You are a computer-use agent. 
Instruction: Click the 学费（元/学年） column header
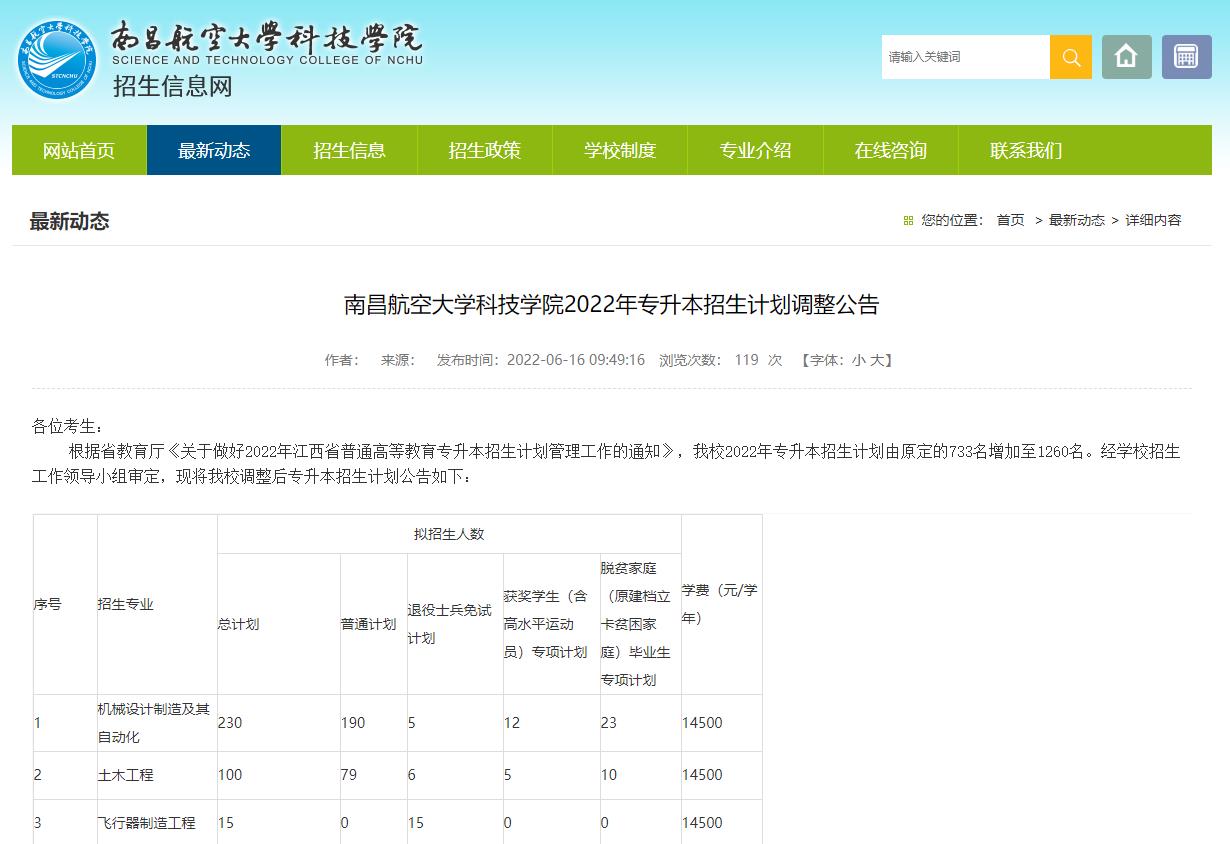point(721,604)
